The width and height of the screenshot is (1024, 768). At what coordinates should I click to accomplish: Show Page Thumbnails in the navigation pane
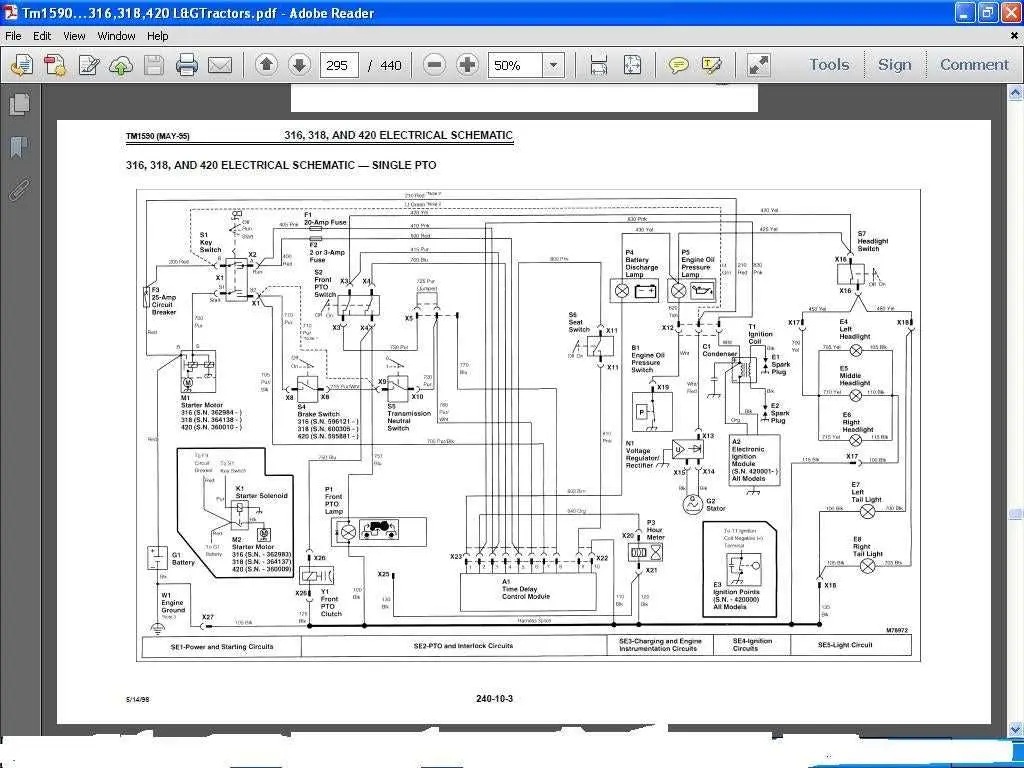pyautogui.click(x=20, y=104)
